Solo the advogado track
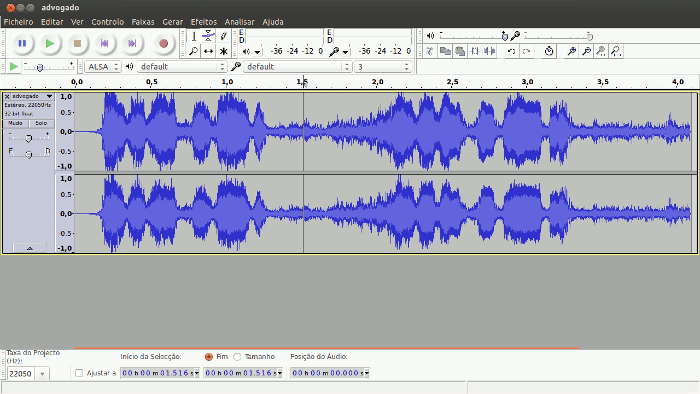Image resolution: width=700 pixels, height=394 pixels. (41, 123)
